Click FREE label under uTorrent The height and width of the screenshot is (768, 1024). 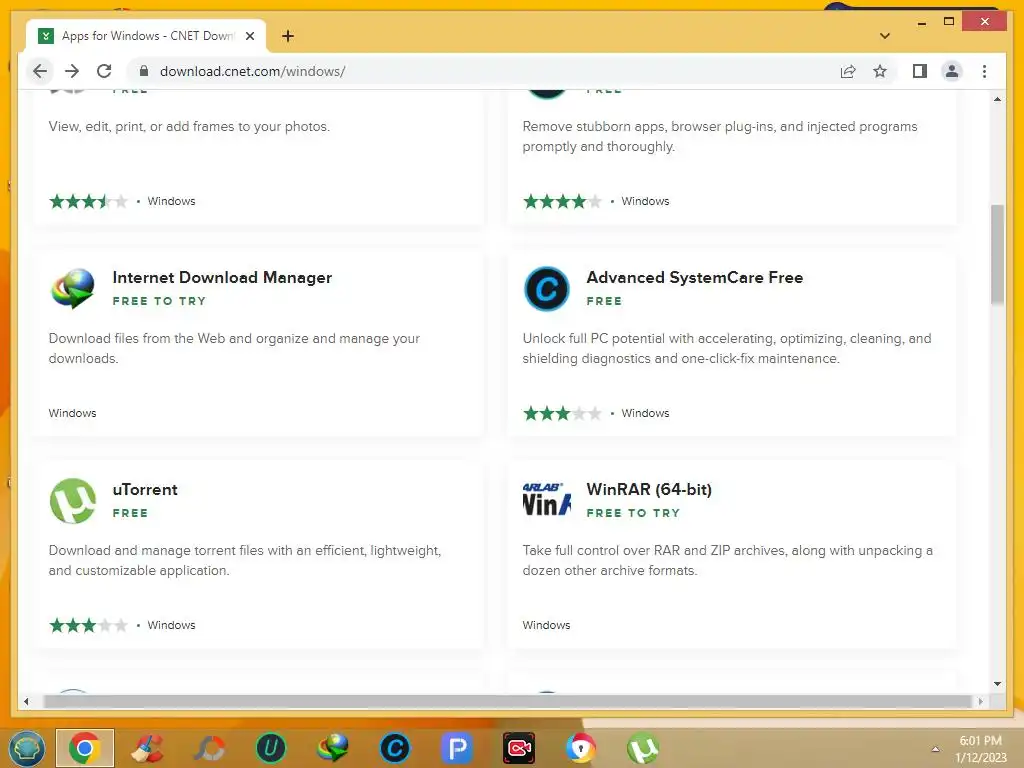pyautogui.click(x=130, y=513)
